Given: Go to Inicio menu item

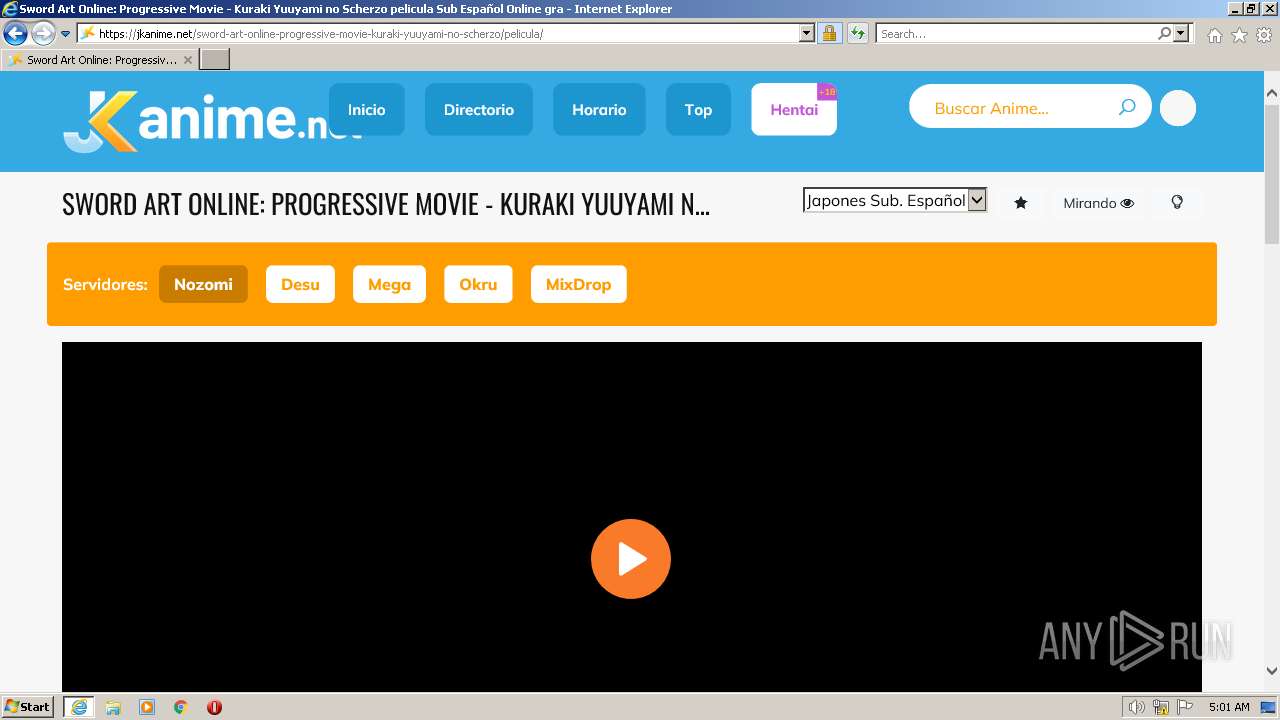Looking at the screenshot, I should pos(367,110).
